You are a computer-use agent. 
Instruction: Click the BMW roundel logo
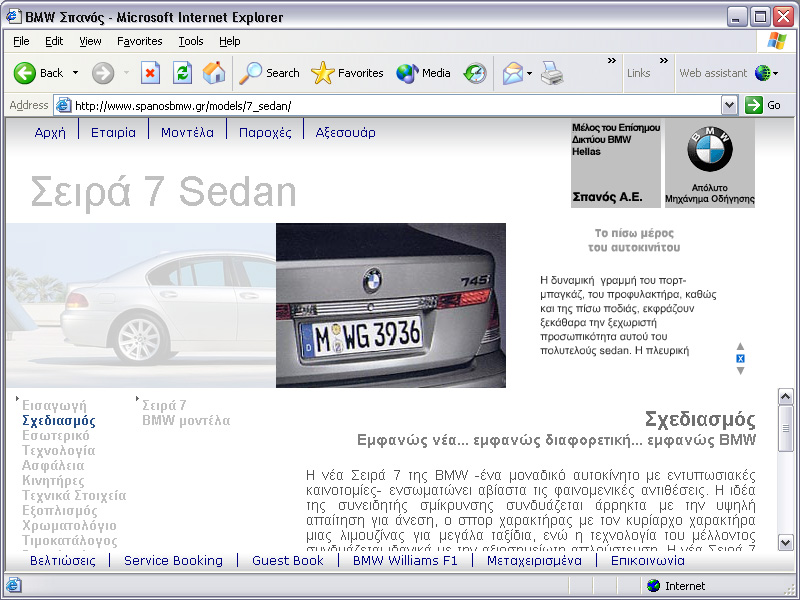[710, 149]
